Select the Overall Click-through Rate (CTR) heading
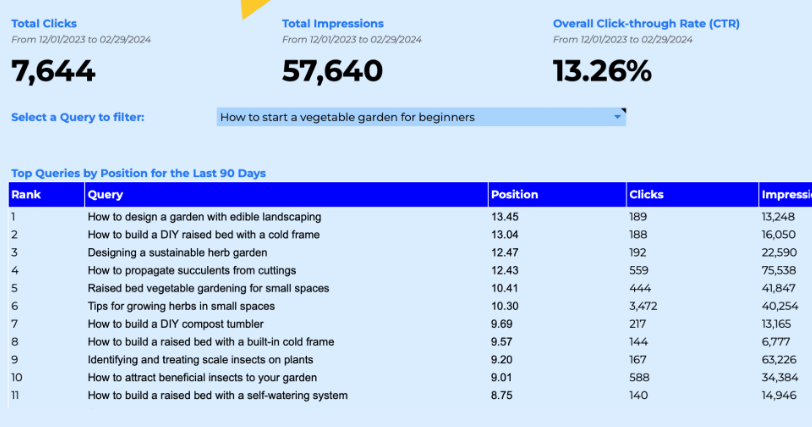Viewport: 812px width, 427px height. (x=646, y=23)
